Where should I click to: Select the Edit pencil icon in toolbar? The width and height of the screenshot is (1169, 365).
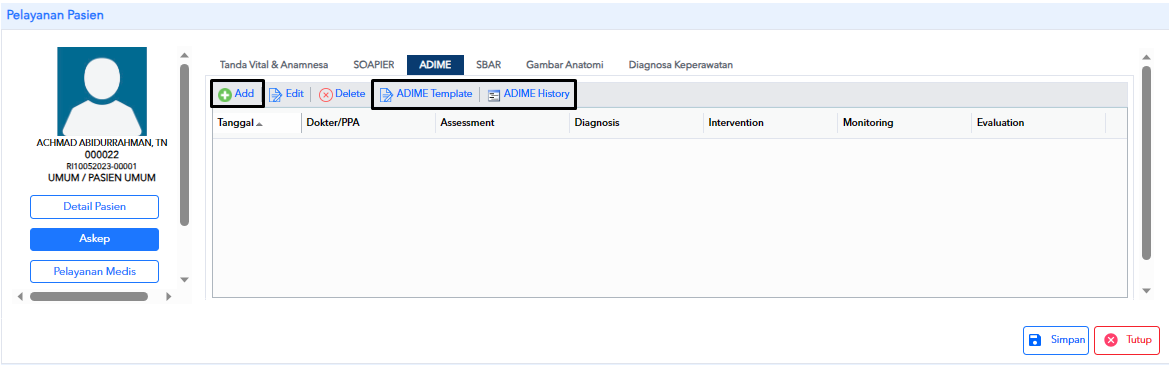[x=275, y=95]
